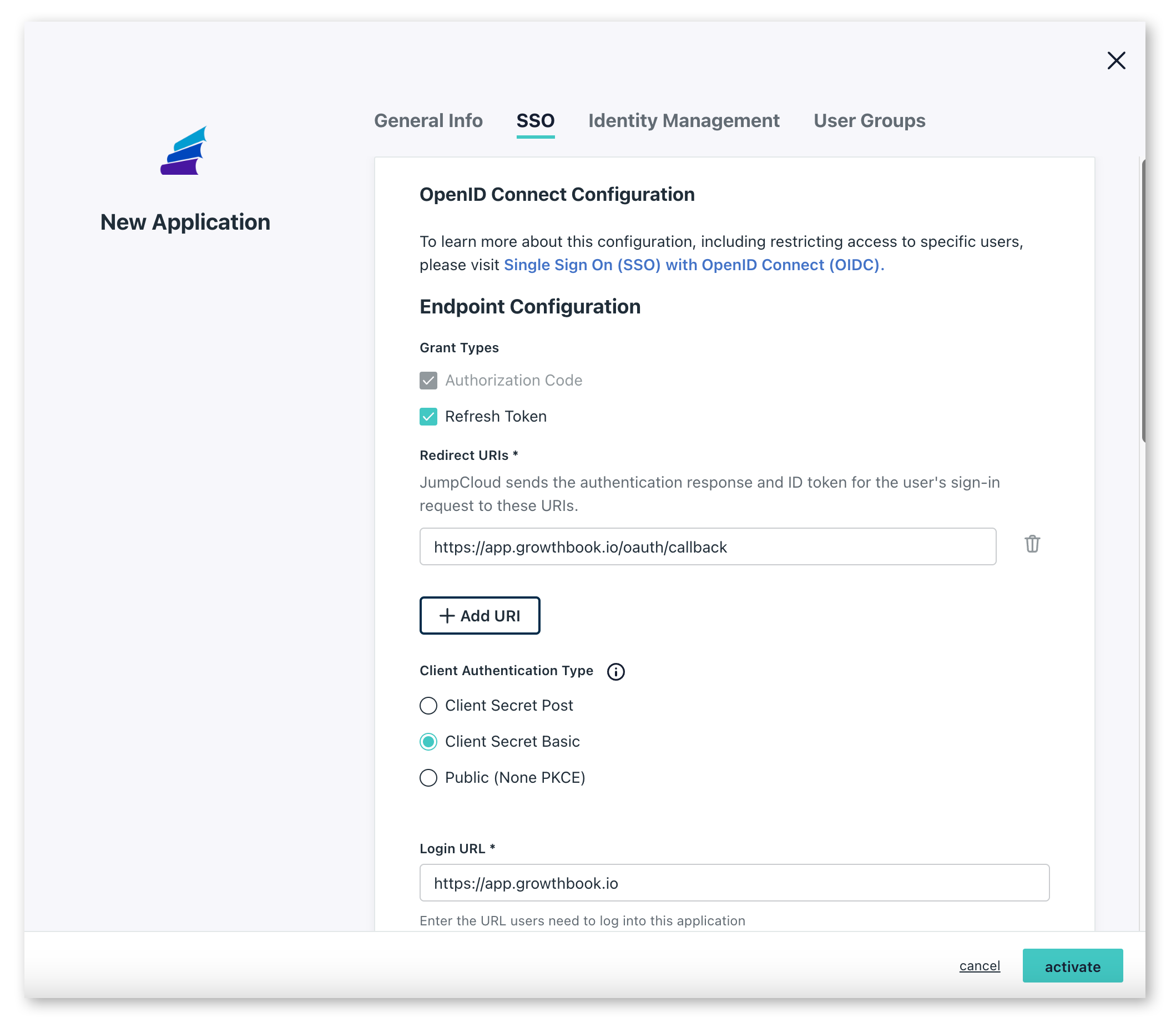Screen dimensions: 1176x1023
Task: Click into the Login URL field
Action: pos(734,883)
